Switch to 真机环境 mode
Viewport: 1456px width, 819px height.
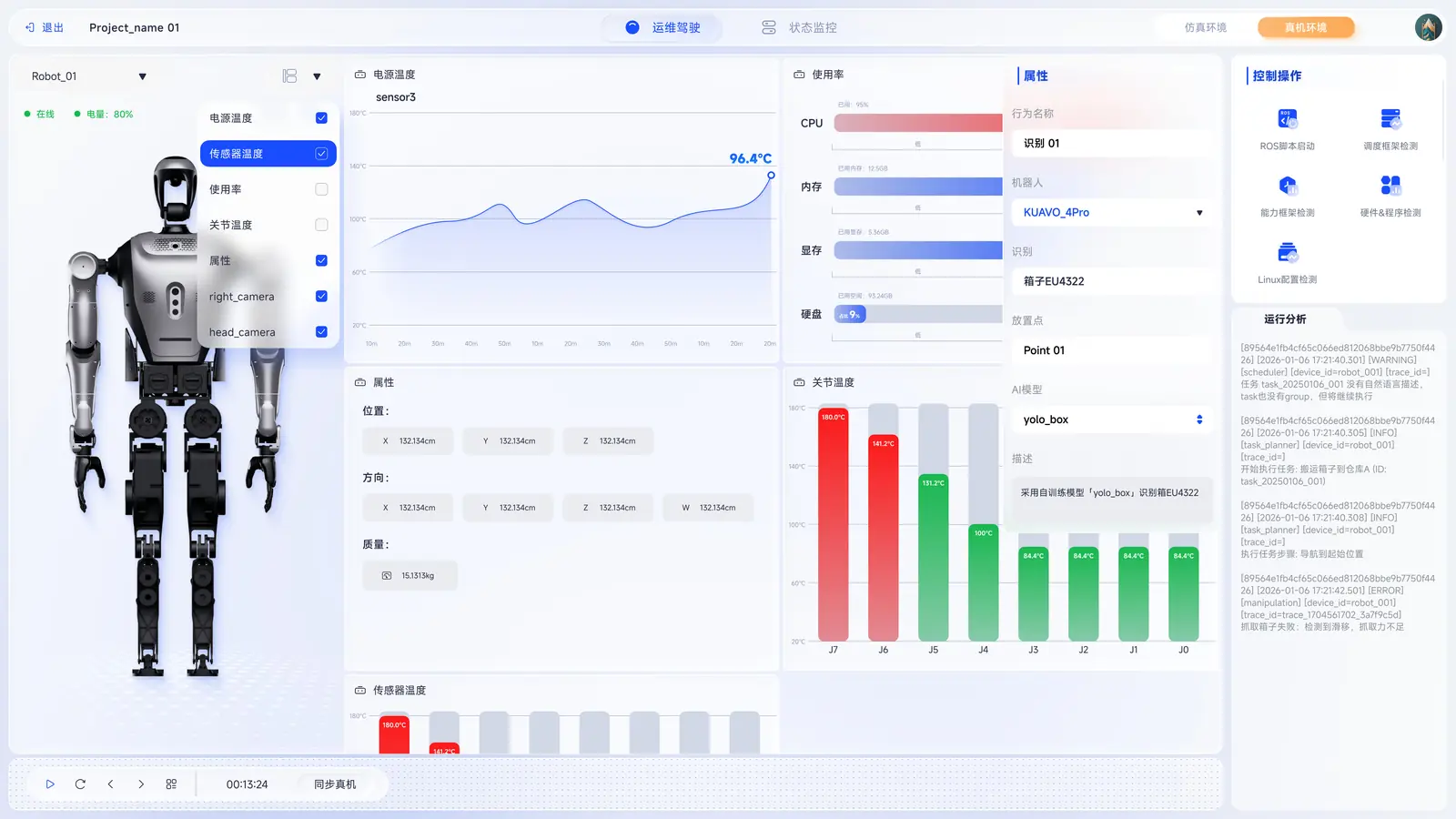pyautogui.click(x=1306, y=27)
